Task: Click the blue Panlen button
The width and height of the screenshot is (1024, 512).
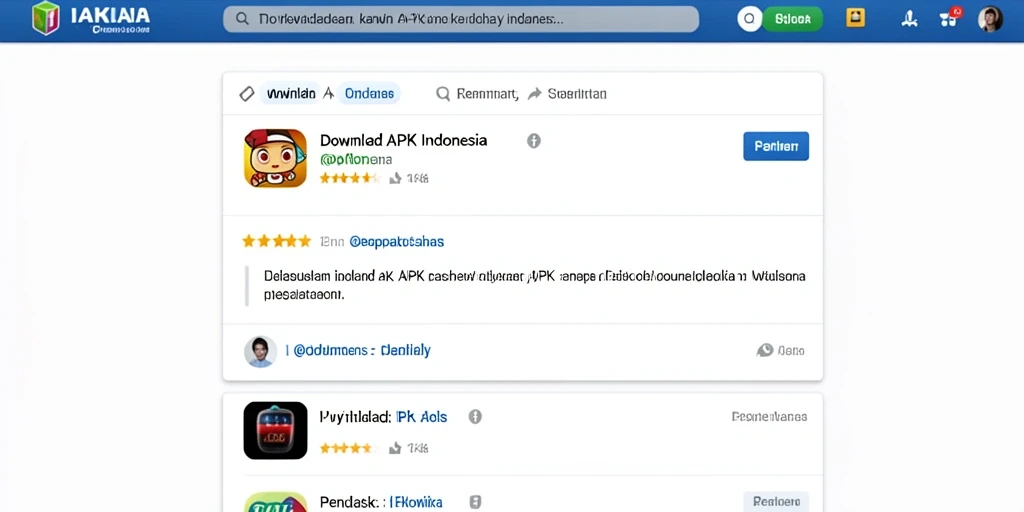Action: 776,146
